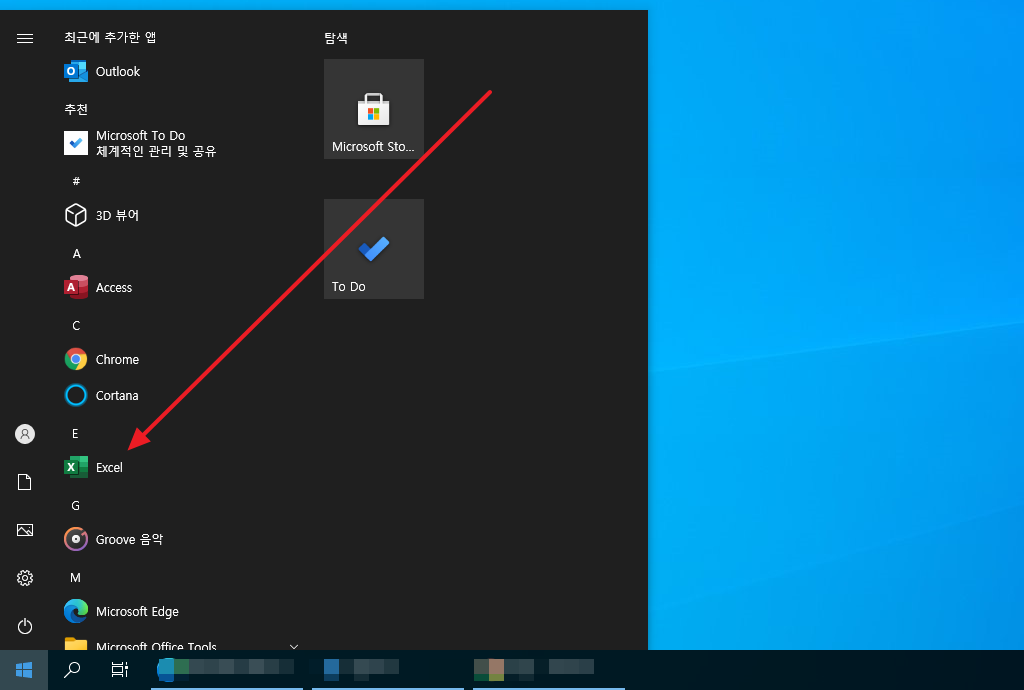
Task: Open Documents from Start sidebar
Action: click(25, 482)
